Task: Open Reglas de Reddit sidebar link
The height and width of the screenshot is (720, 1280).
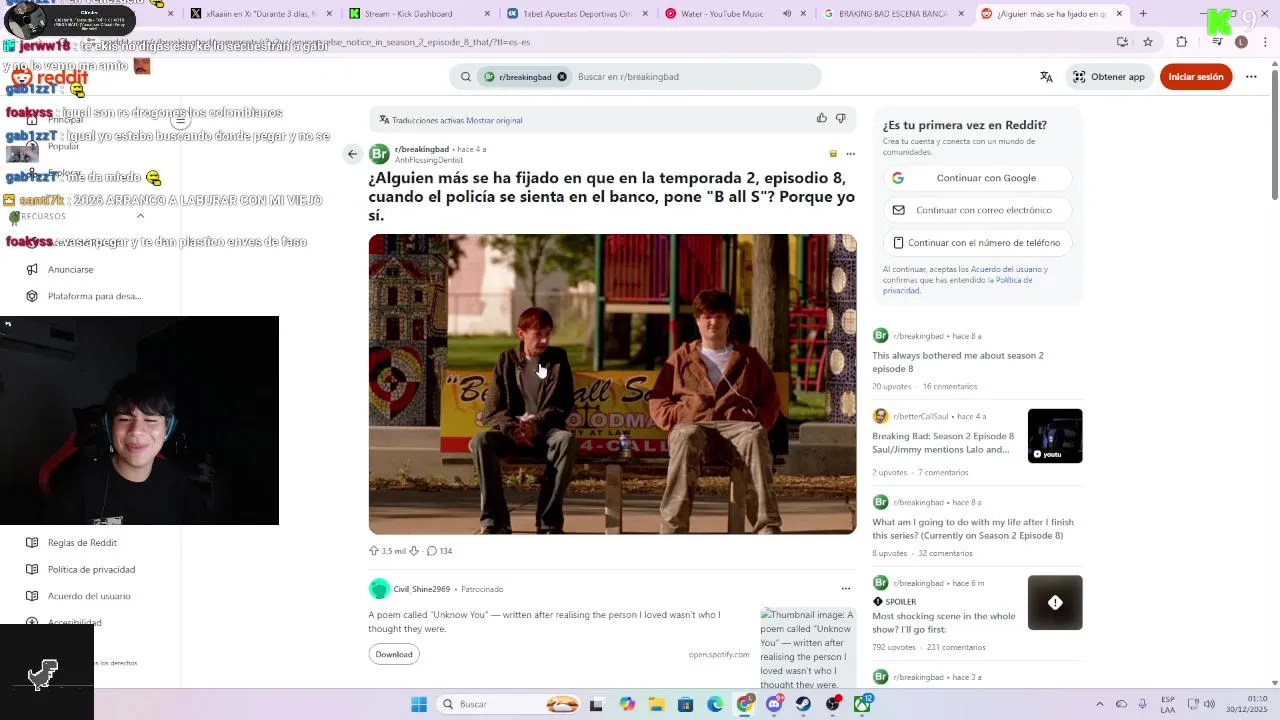Action: point(82,543)
